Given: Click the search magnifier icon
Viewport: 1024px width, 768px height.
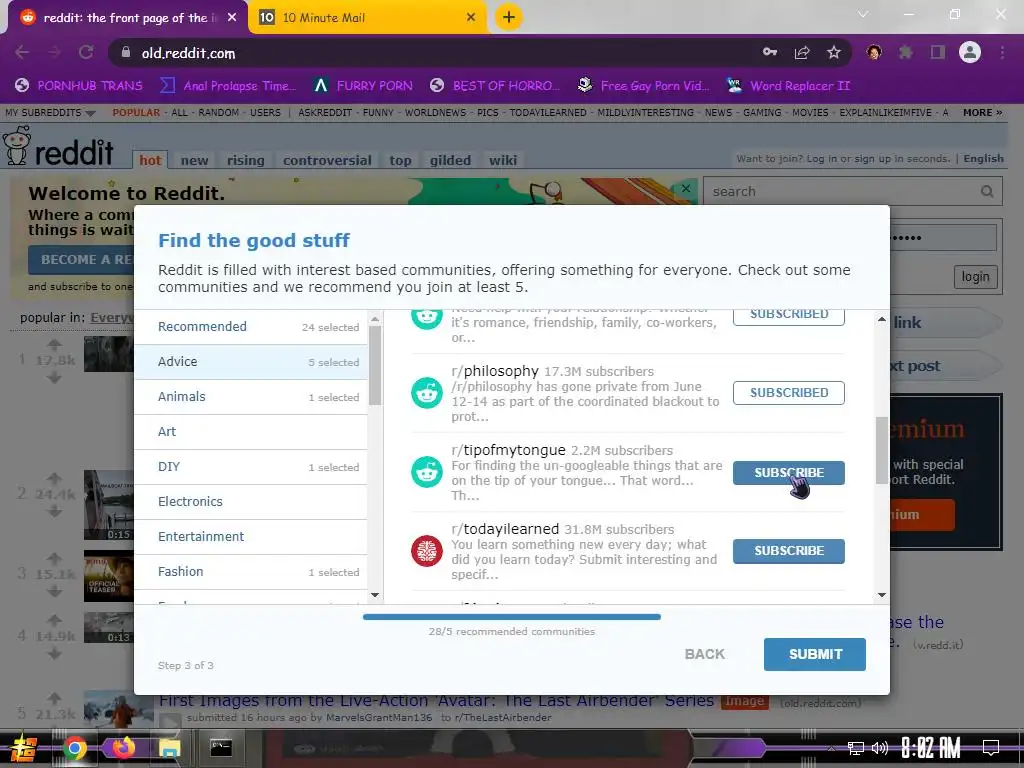Looking at the screenshot, I should click(x=987, y=191).
